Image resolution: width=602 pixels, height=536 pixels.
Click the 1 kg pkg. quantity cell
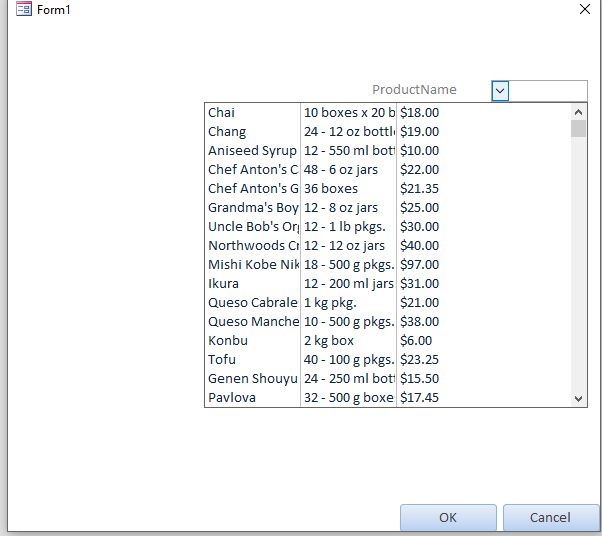click(x=330, y=303)
